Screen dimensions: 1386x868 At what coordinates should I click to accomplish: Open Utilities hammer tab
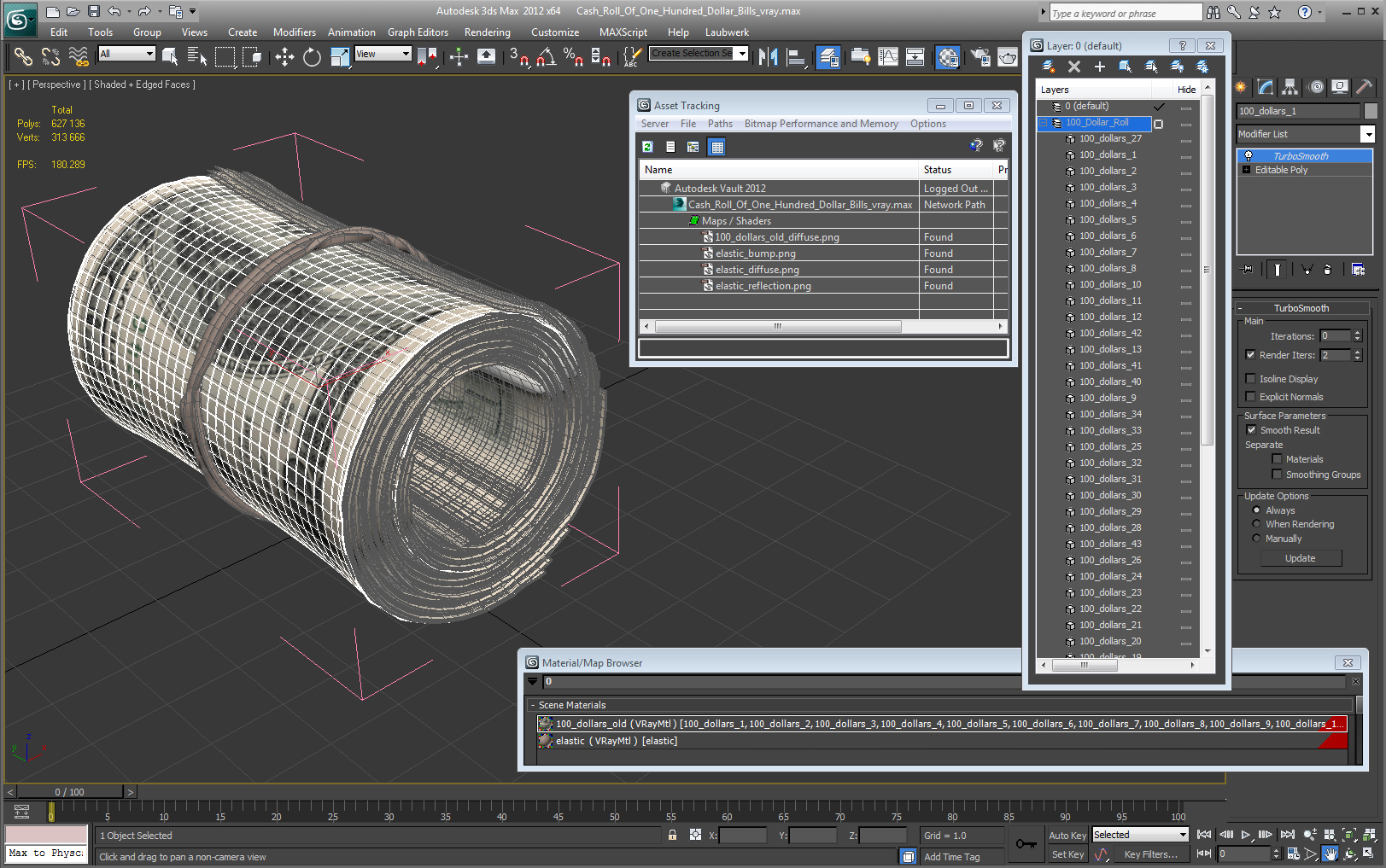coord(1365,87)
